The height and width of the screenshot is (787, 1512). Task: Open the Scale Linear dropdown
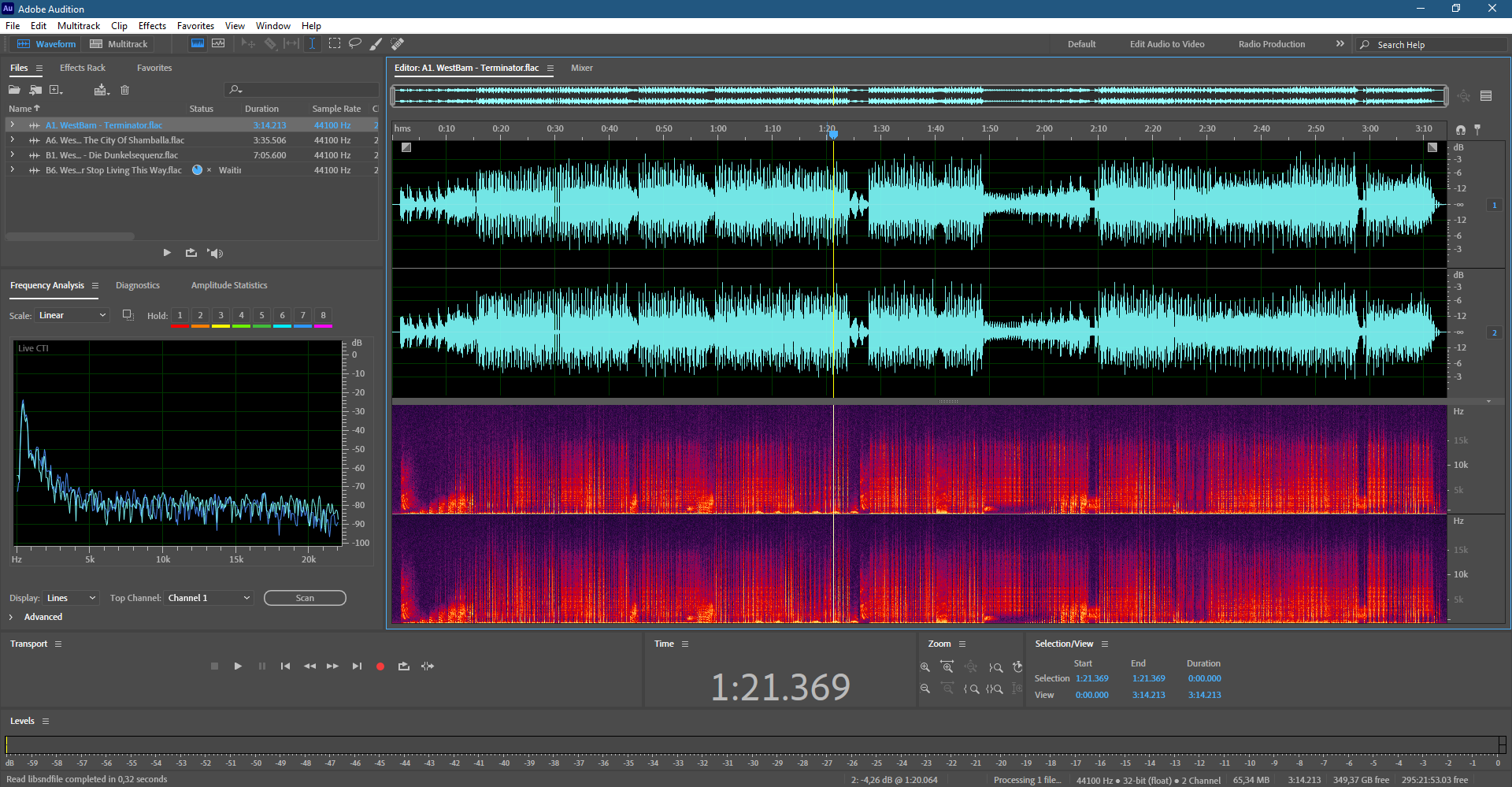[72, 315]
